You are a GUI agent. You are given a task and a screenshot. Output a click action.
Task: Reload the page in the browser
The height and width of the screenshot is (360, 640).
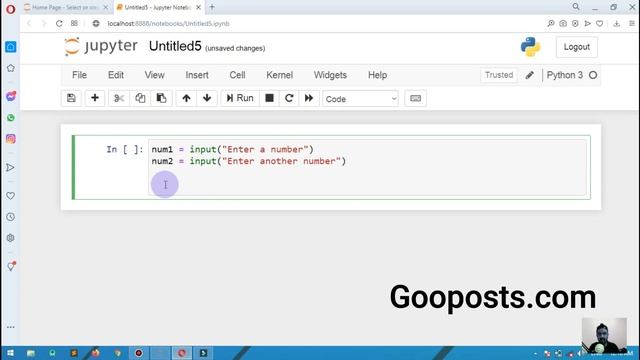59,24
